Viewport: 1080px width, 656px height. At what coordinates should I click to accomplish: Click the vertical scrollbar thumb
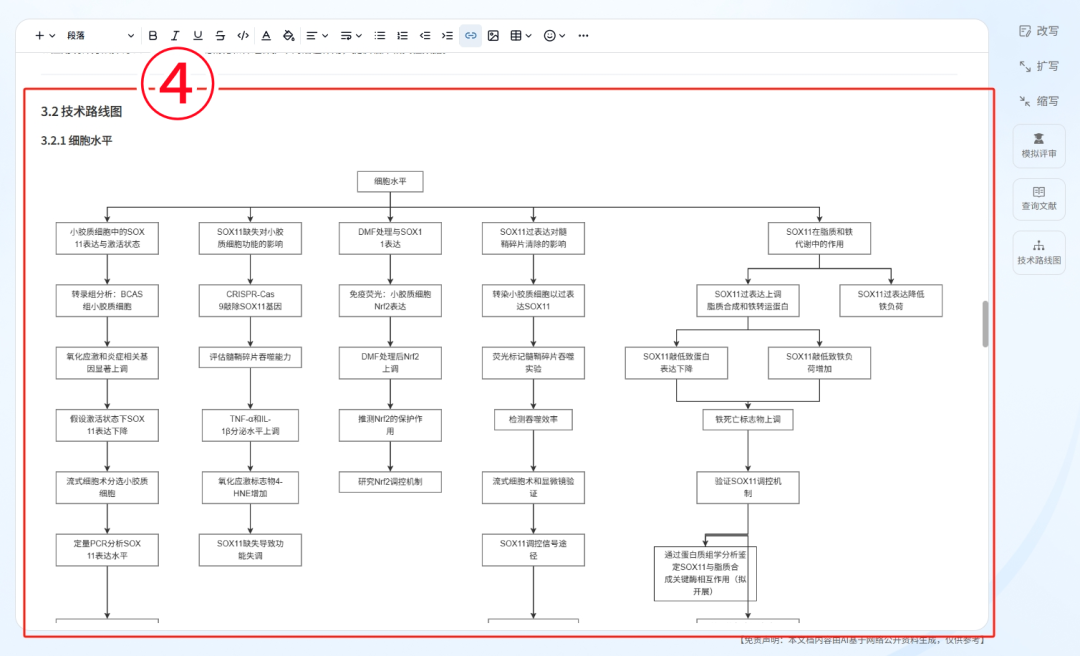(985, 324)
